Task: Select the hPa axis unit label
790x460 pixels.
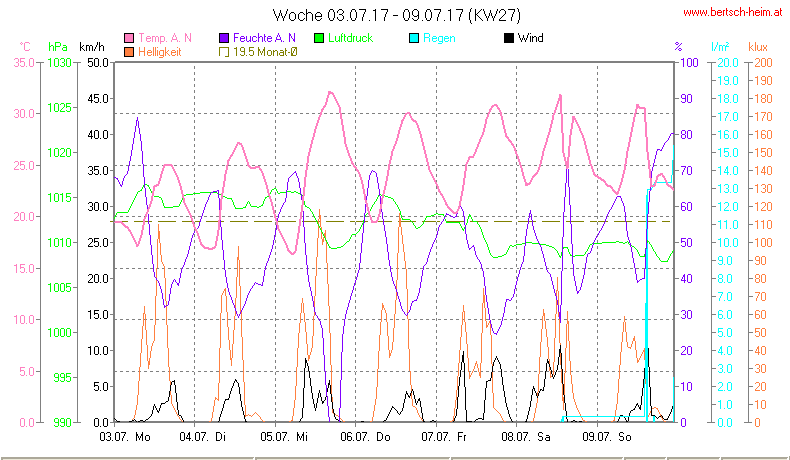Action: [x=57, y=47]
